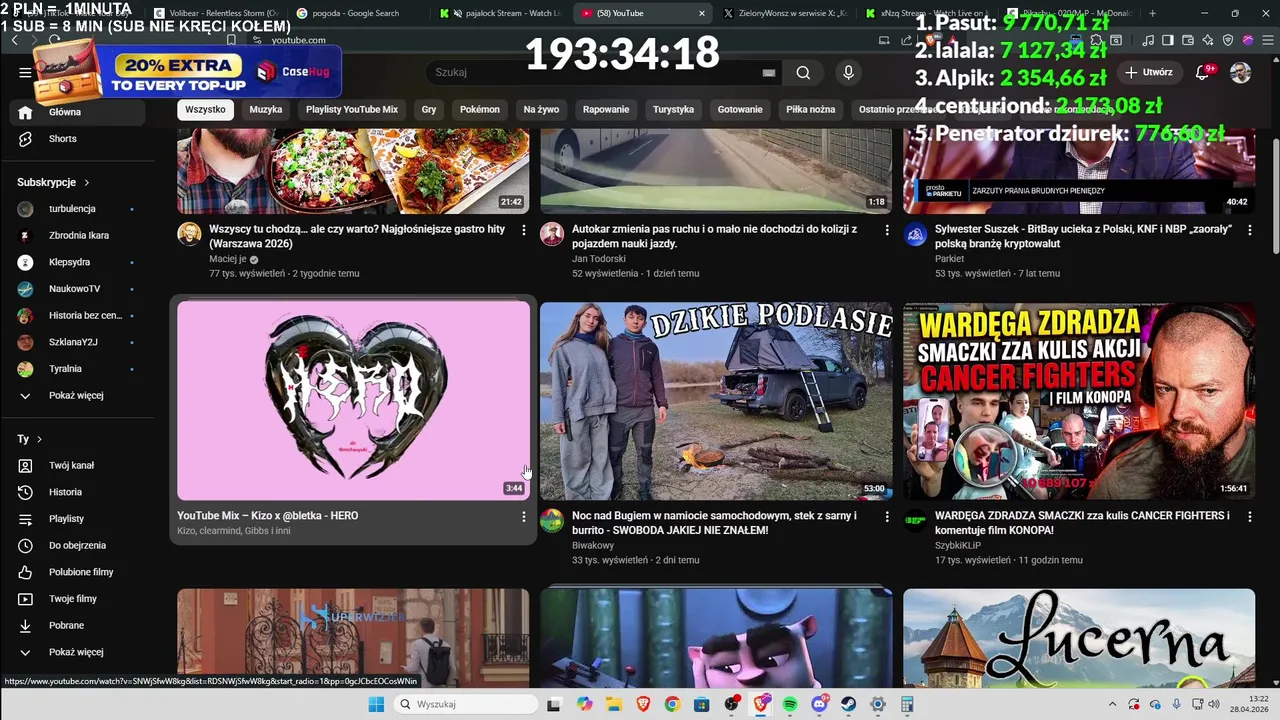Screen dimensions: 1280x720
Task: Expand Subskrypcje section chevron
Action: click(86, 183)
